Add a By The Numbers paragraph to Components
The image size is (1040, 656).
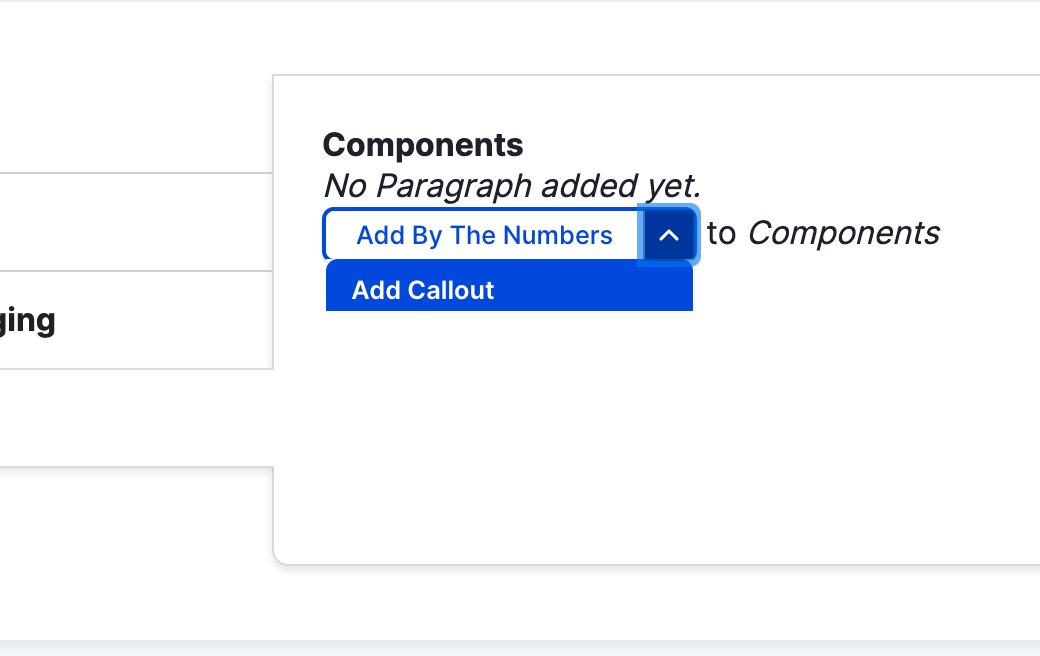[x=484, y=235]
